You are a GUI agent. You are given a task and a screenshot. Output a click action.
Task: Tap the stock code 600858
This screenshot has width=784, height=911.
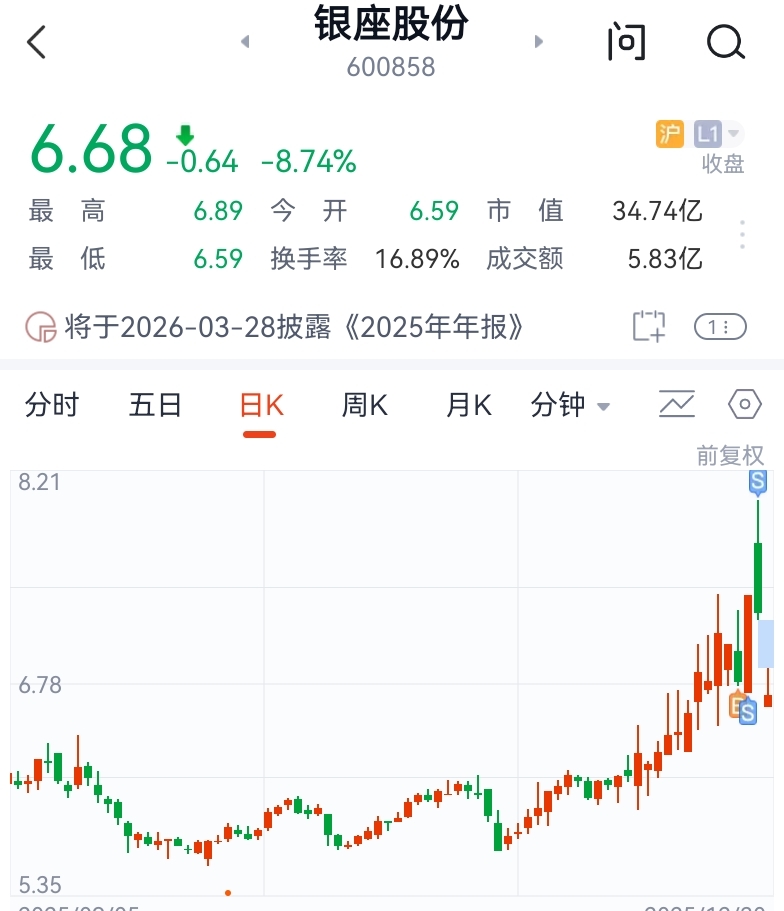[391, 67]
